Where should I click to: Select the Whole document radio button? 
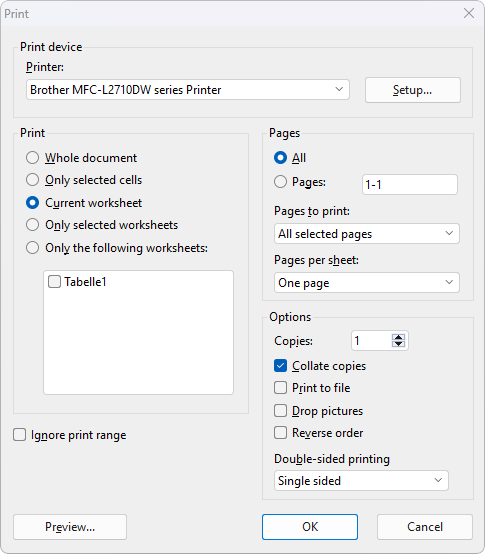32,158
